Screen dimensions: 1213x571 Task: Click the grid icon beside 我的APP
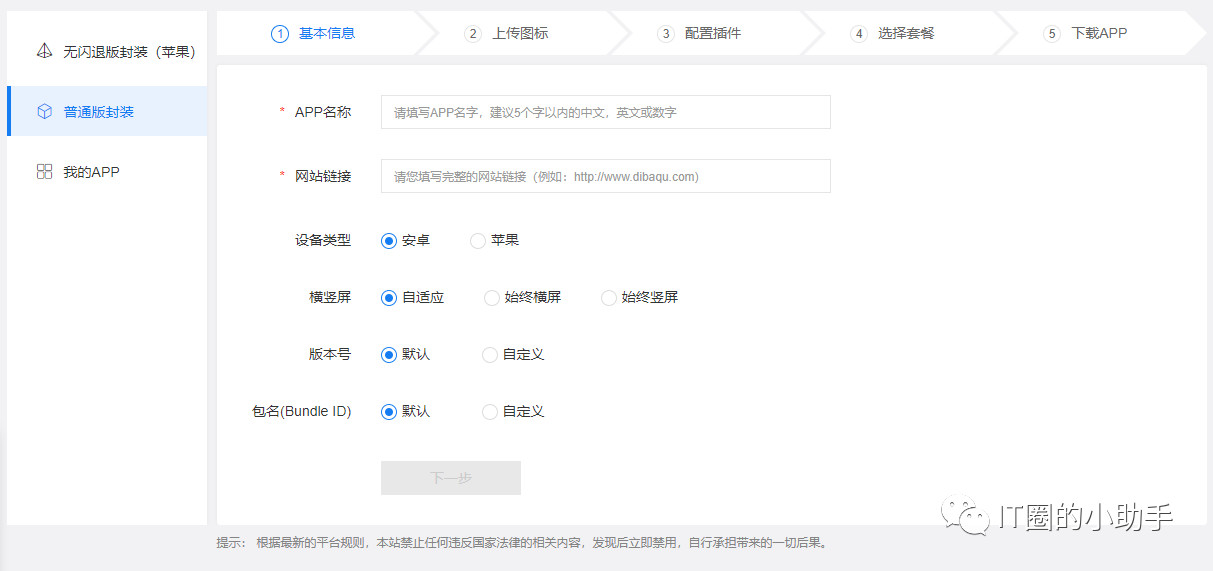pos(44,172)
